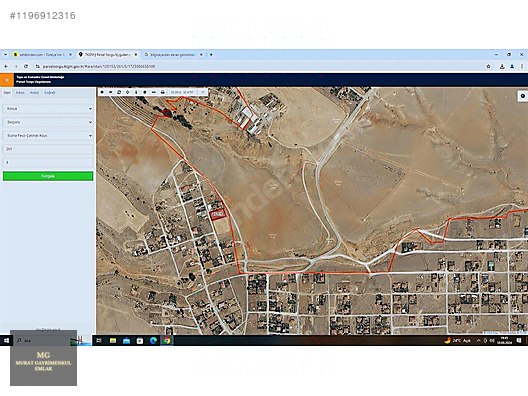Click the sixth map toolbar icon beside measure
This screenshot has width=528, height=396.
coord(145,92)
